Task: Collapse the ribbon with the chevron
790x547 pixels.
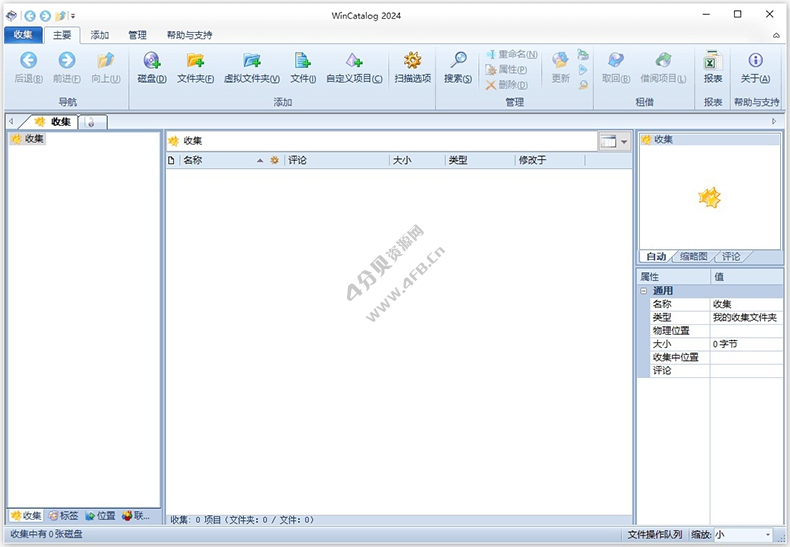Action: coord(776,35)
